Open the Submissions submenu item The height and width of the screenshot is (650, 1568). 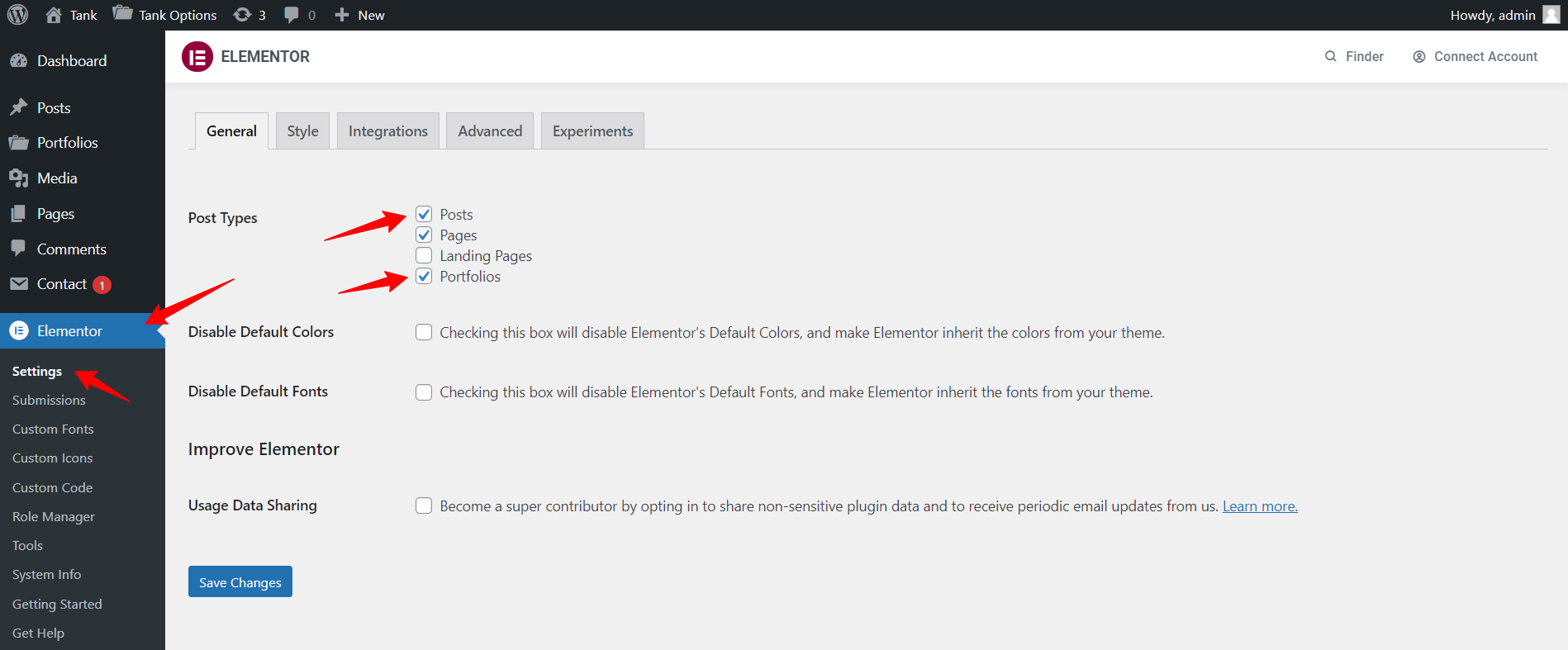pos(49,401)
